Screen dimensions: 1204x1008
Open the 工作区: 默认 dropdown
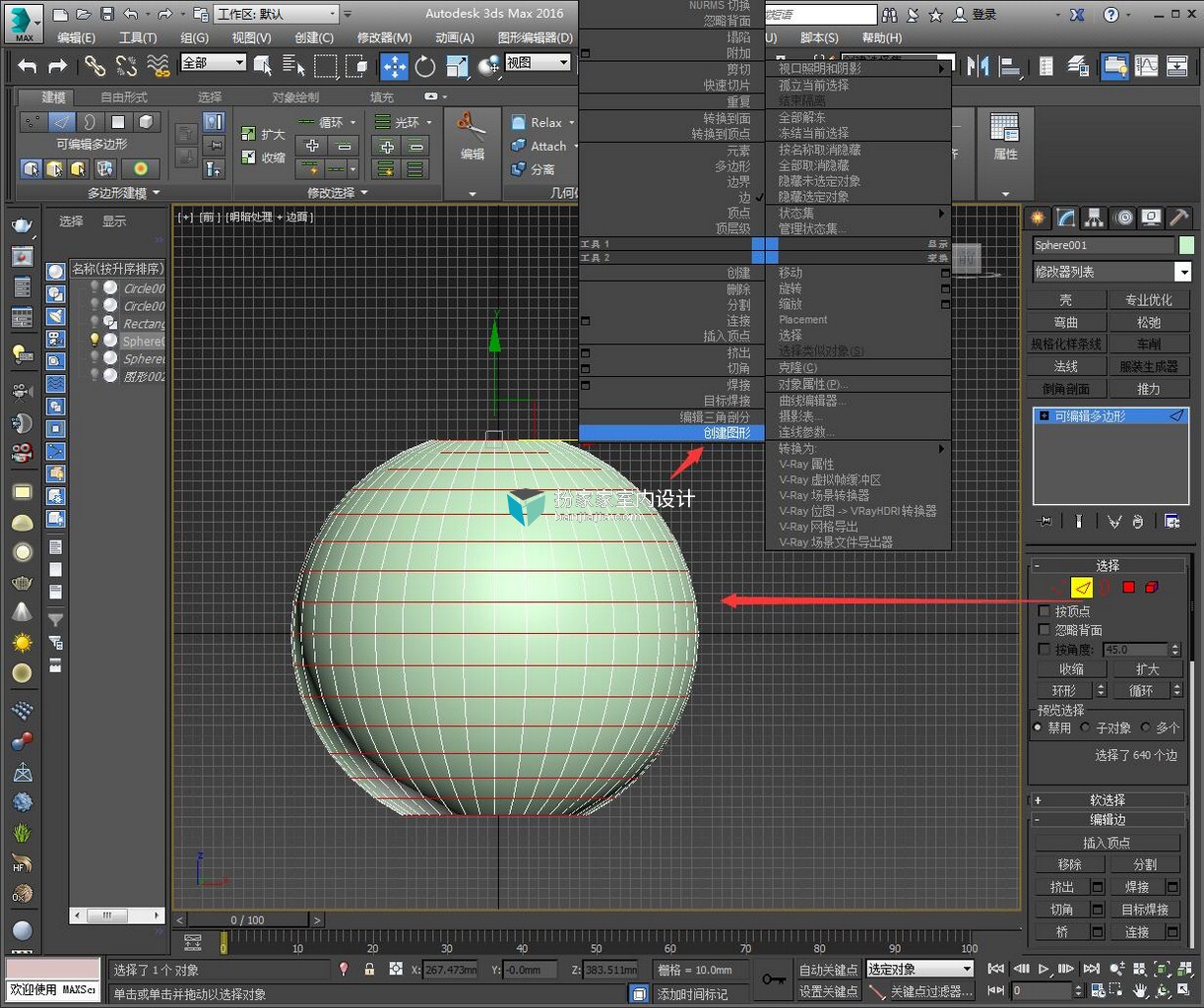tap(276, 14)
